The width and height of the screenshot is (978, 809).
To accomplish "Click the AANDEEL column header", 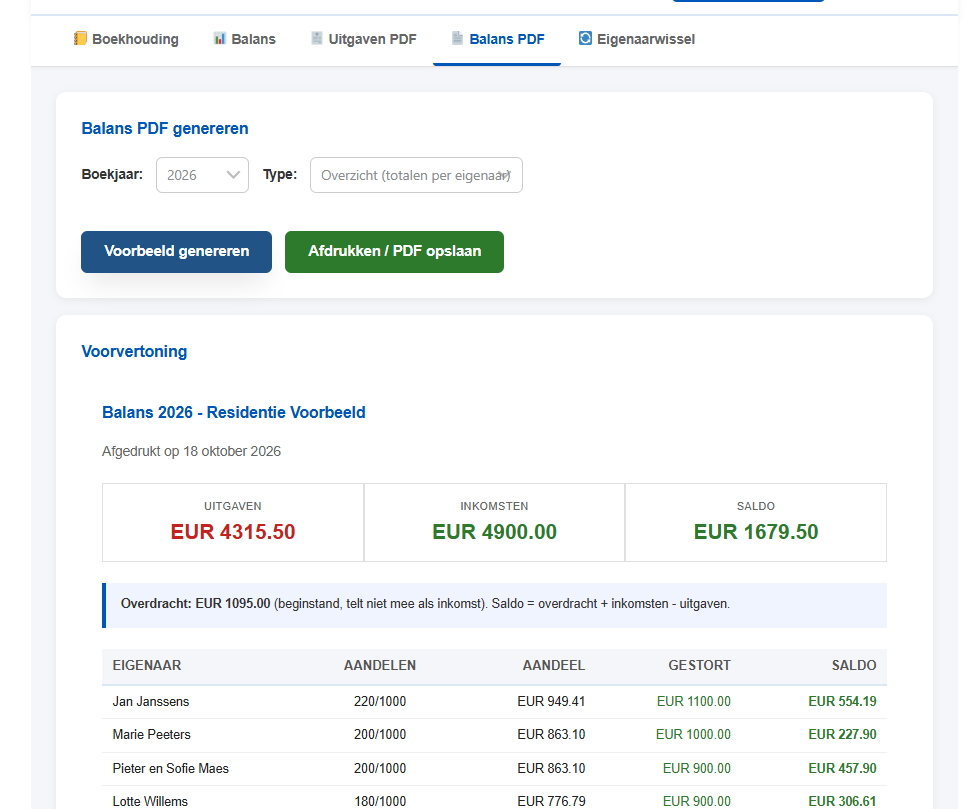I will 554,666.
